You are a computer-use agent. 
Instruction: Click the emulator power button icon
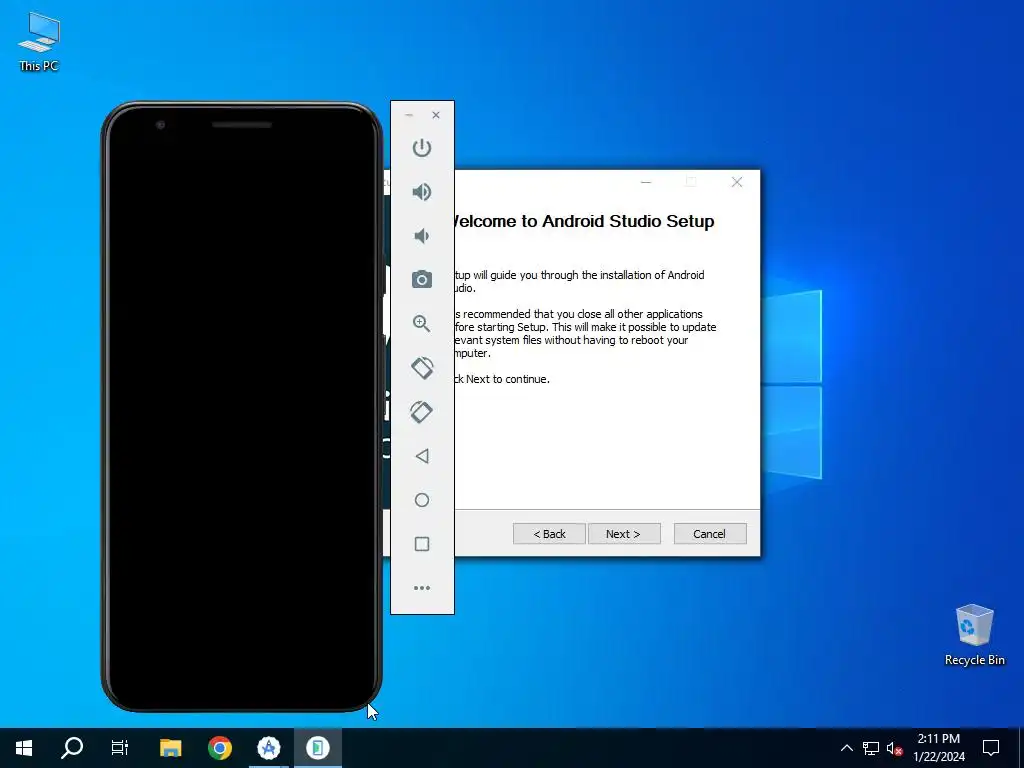coord(422,148)
